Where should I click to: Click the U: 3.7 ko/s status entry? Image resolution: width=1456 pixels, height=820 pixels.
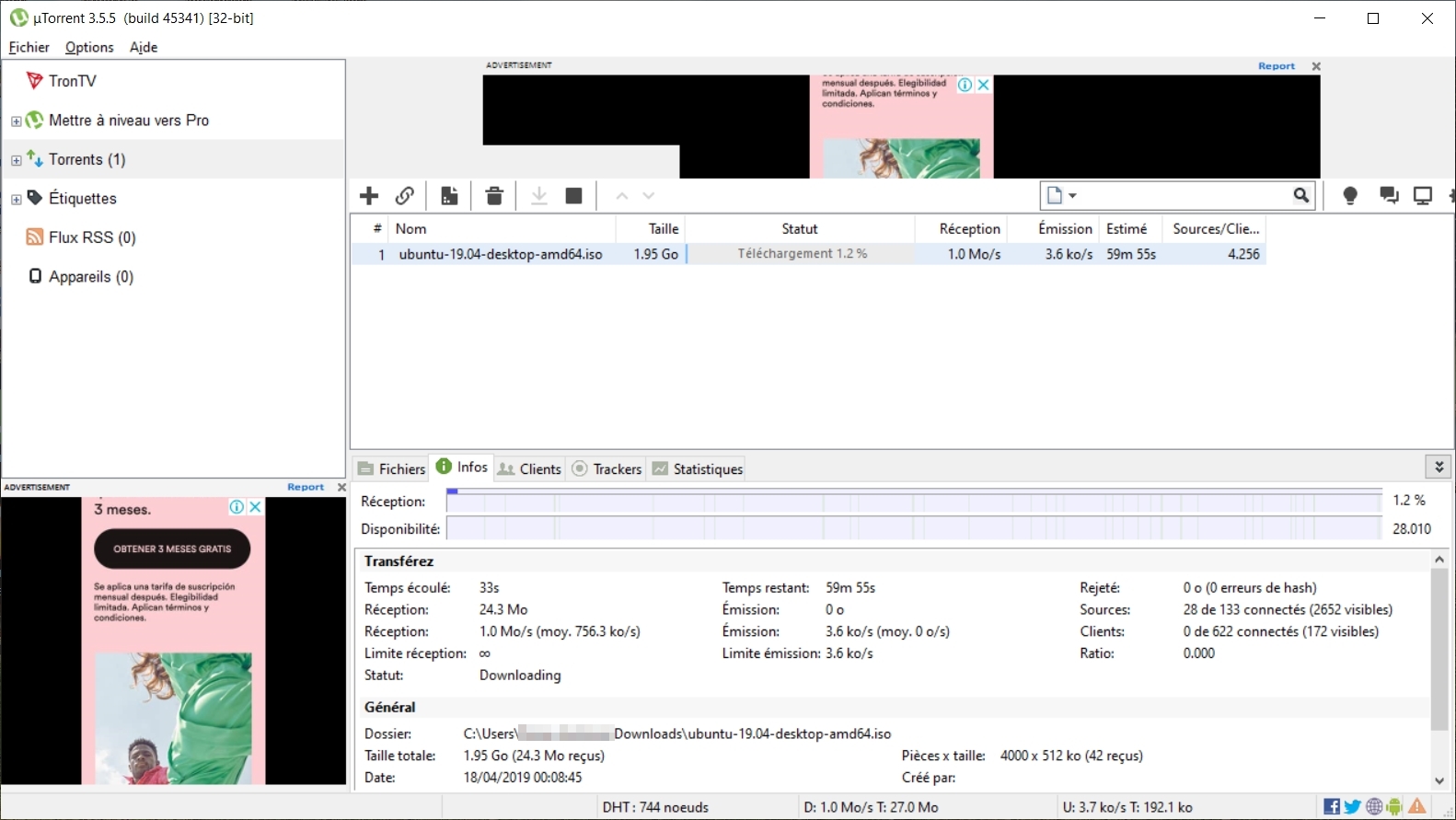click(x=1127, y=807)
